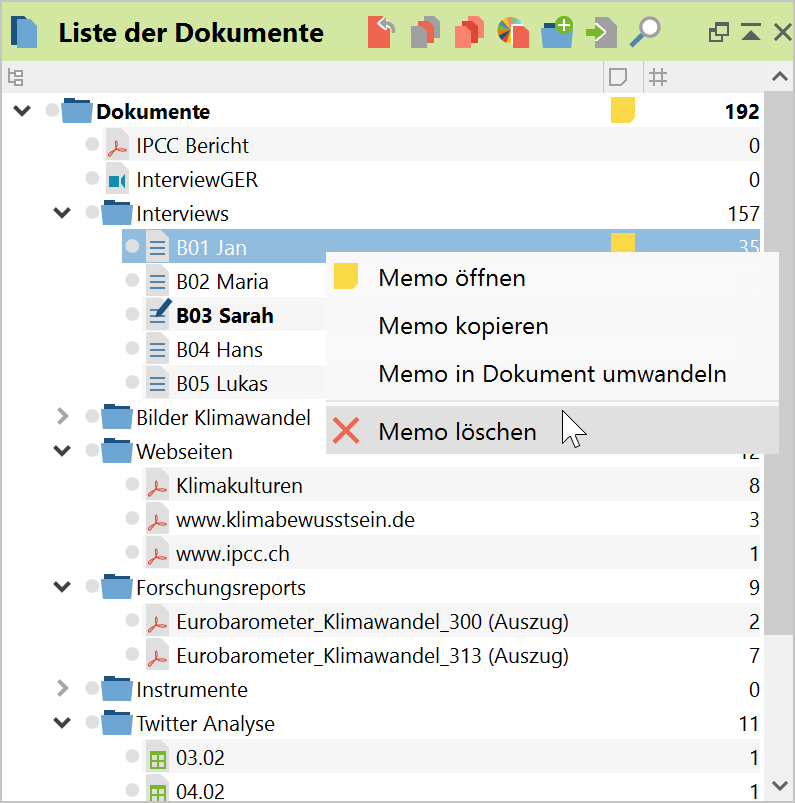Click the coded segments hash column header
Screen dimensions: 795x803
(658, 78)
